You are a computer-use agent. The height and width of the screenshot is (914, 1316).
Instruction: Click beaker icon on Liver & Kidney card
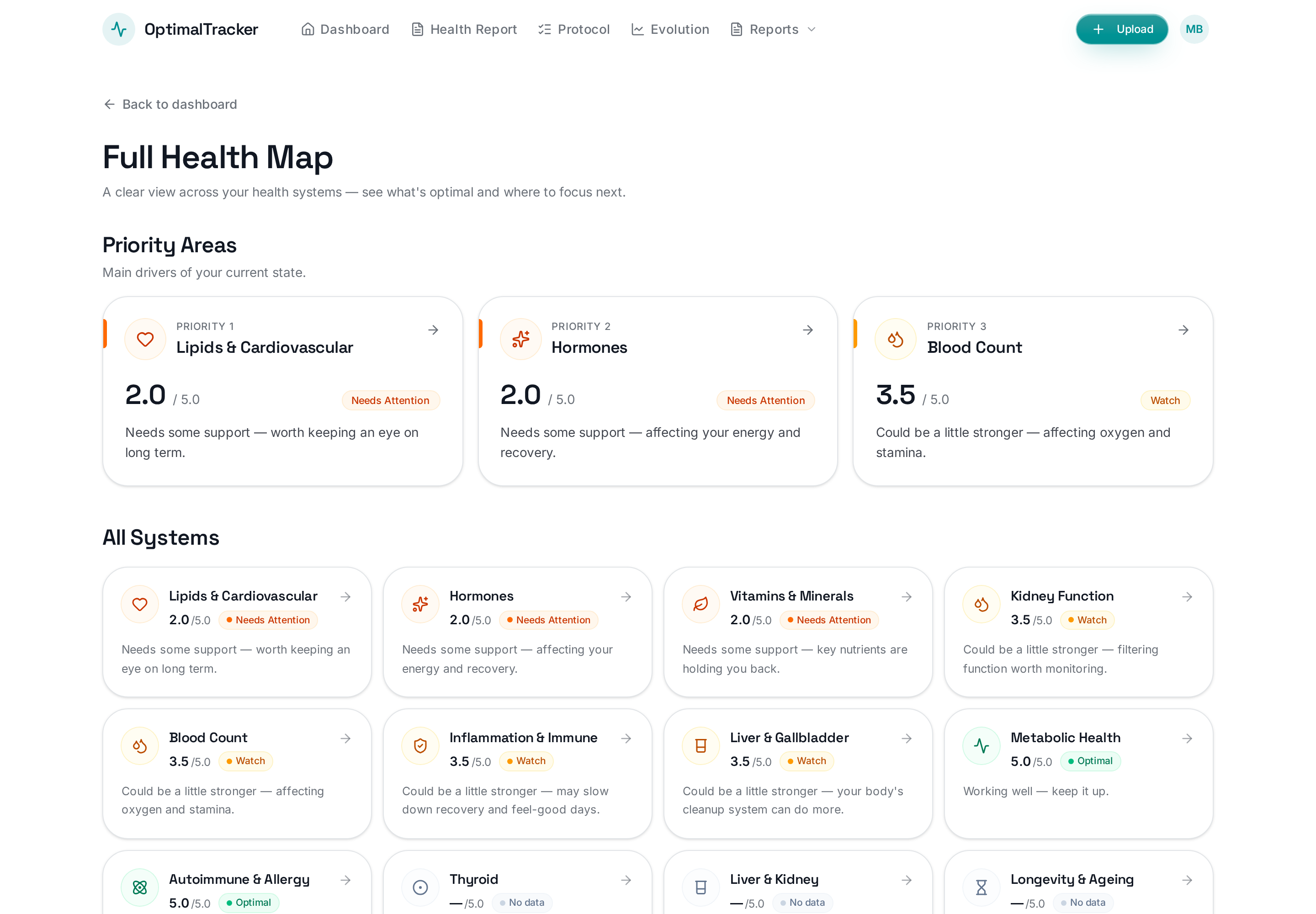coord(700,887)
